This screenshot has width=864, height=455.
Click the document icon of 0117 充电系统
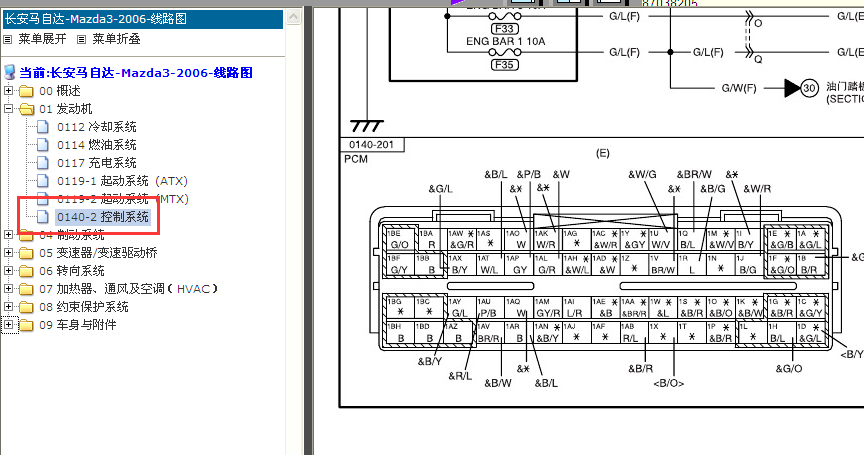coord(43,163)
